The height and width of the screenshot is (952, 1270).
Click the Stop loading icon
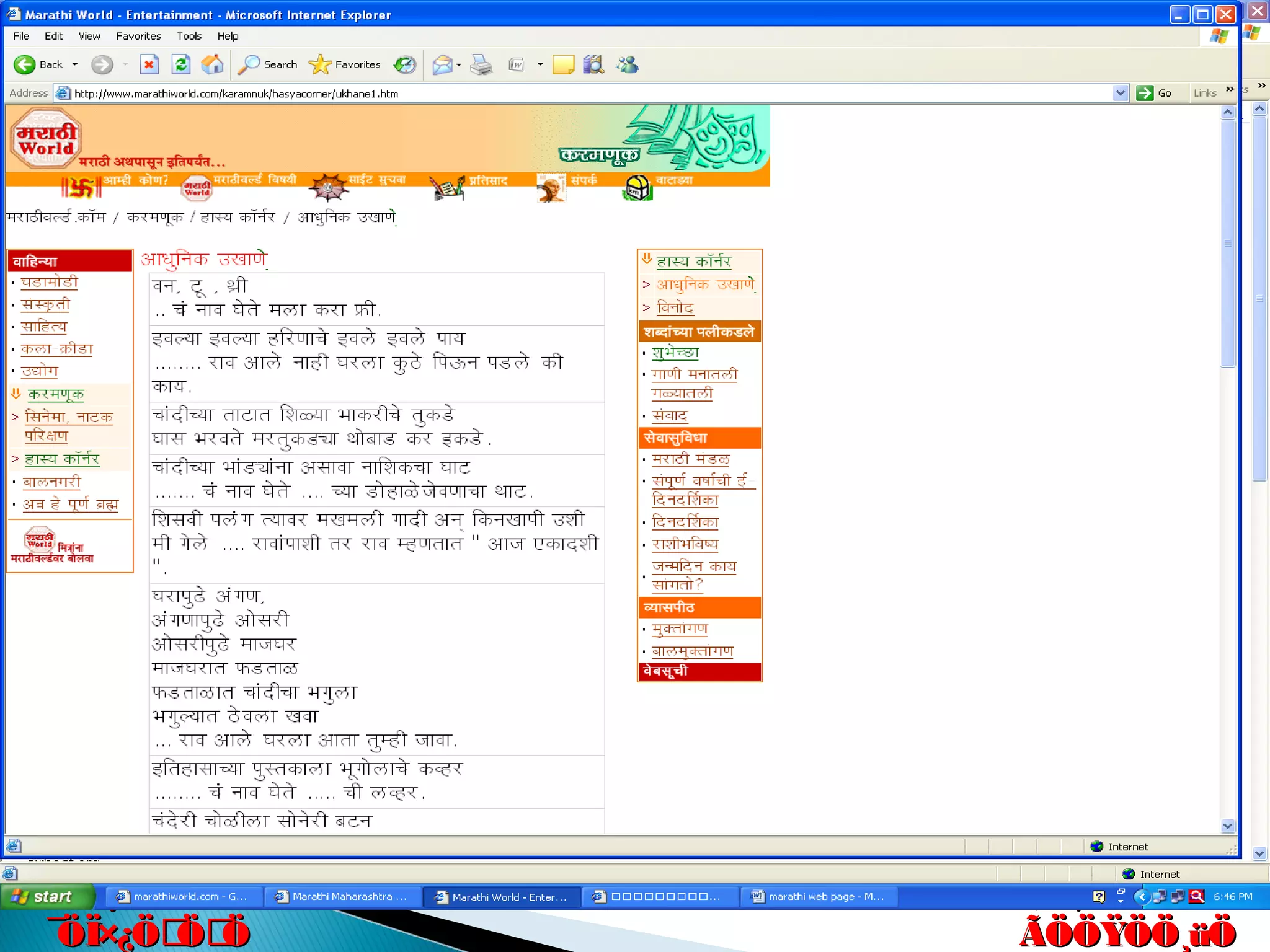click(x=149, y=64)
